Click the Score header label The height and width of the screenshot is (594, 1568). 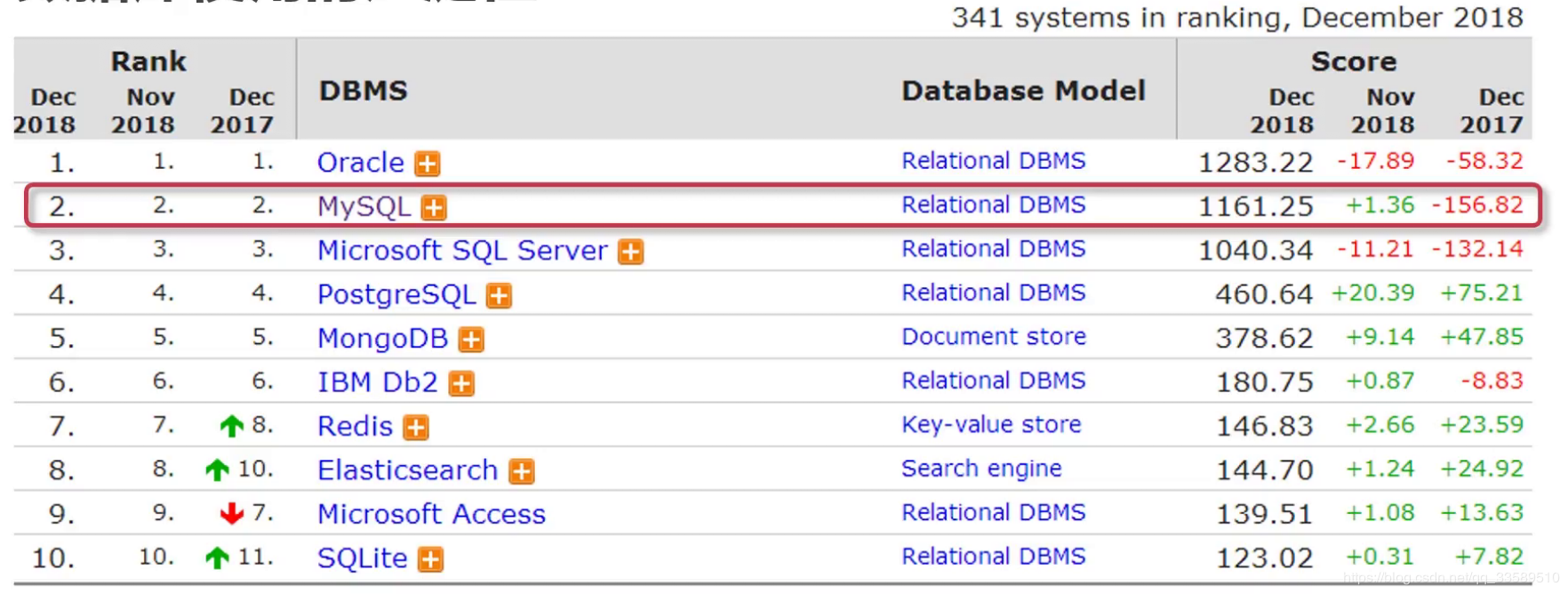click(1354, 61)
